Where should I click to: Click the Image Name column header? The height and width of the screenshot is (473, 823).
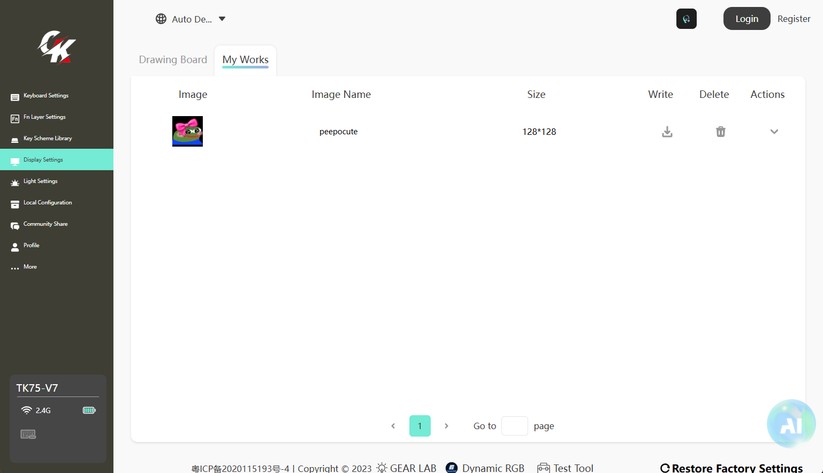click(341, 94)
